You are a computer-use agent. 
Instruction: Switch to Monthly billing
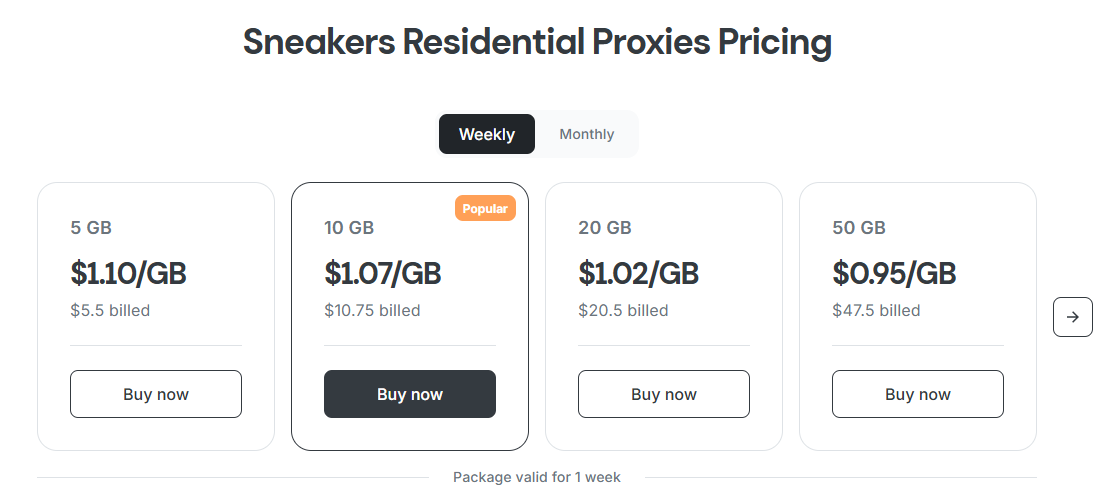tap(586, 134)
